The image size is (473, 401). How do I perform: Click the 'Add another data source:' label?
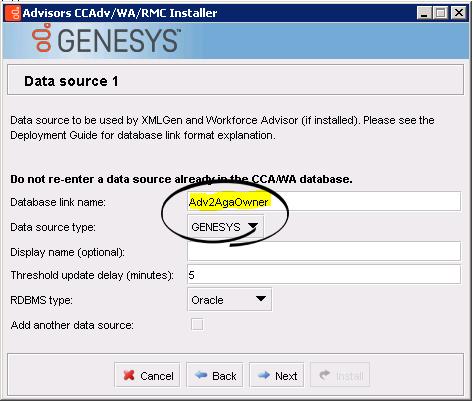pos(72,325)
